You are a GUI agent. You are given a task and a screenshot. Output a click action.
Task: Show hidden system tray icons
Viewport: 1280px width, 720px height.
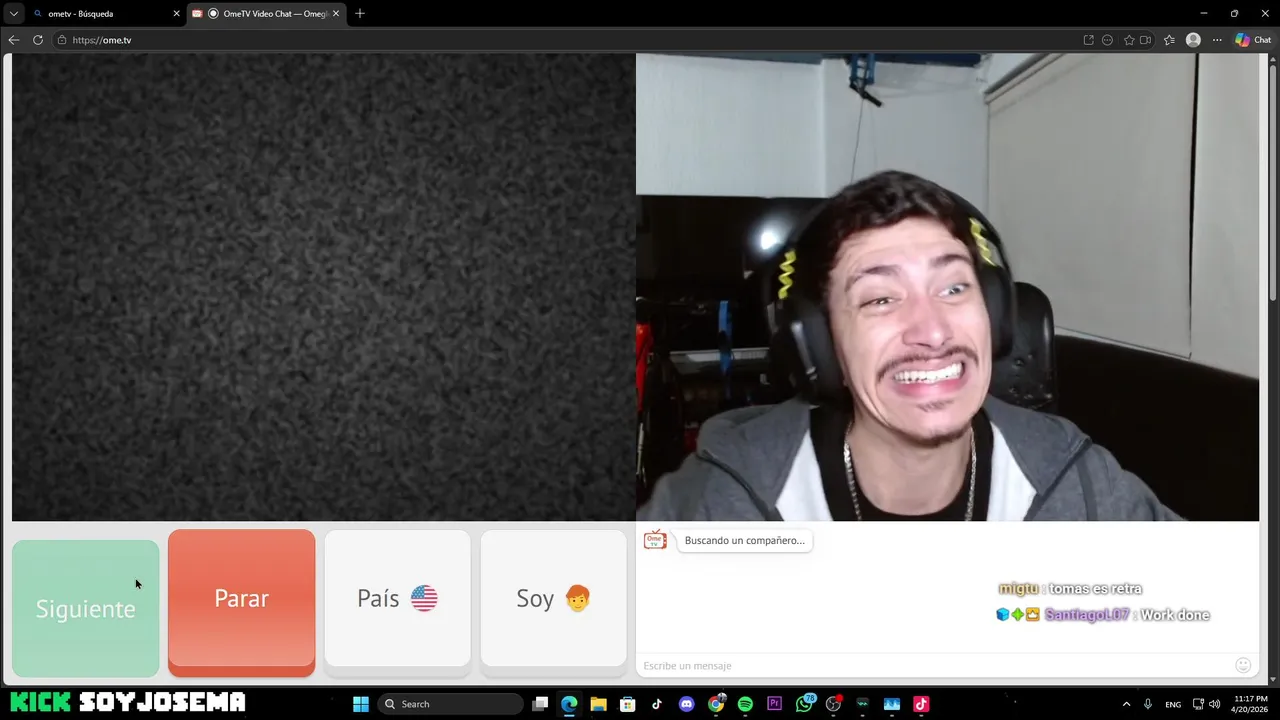coord(1126,704)
